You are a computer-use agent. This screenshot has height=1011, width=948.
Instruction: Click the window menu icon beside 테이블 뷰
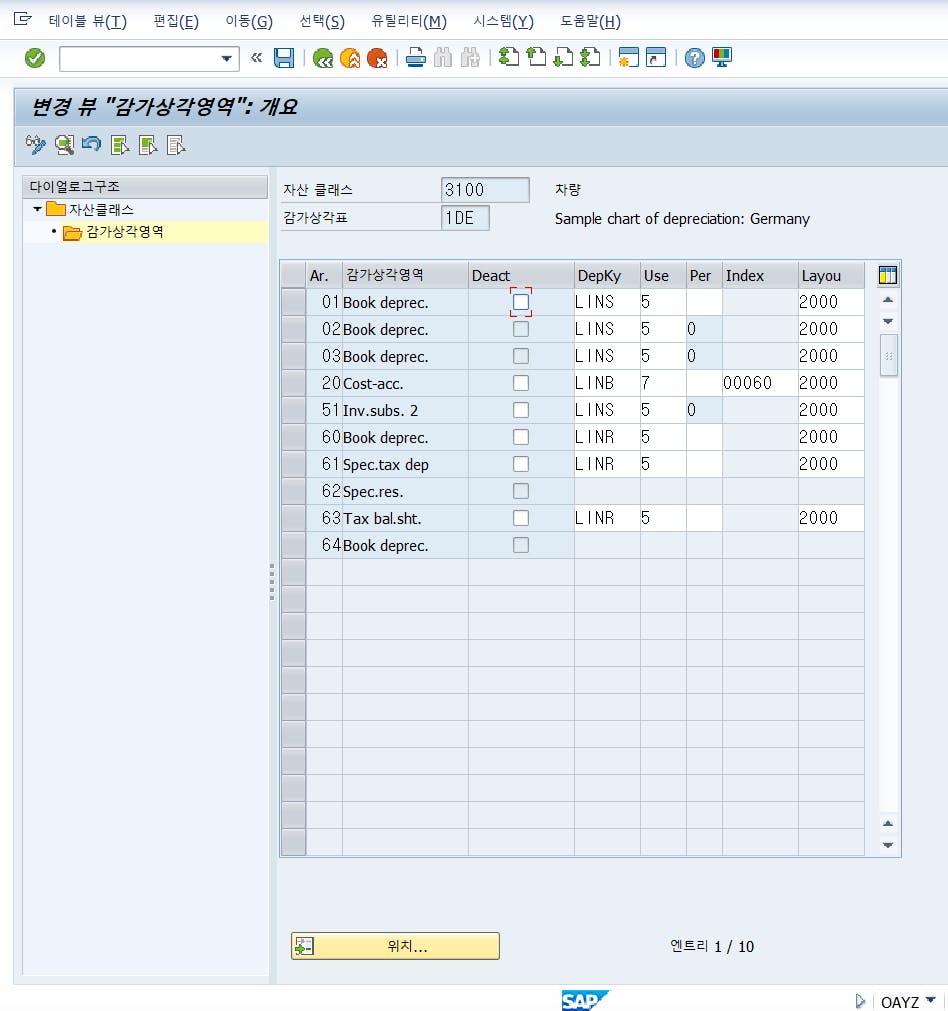point(23,19)
